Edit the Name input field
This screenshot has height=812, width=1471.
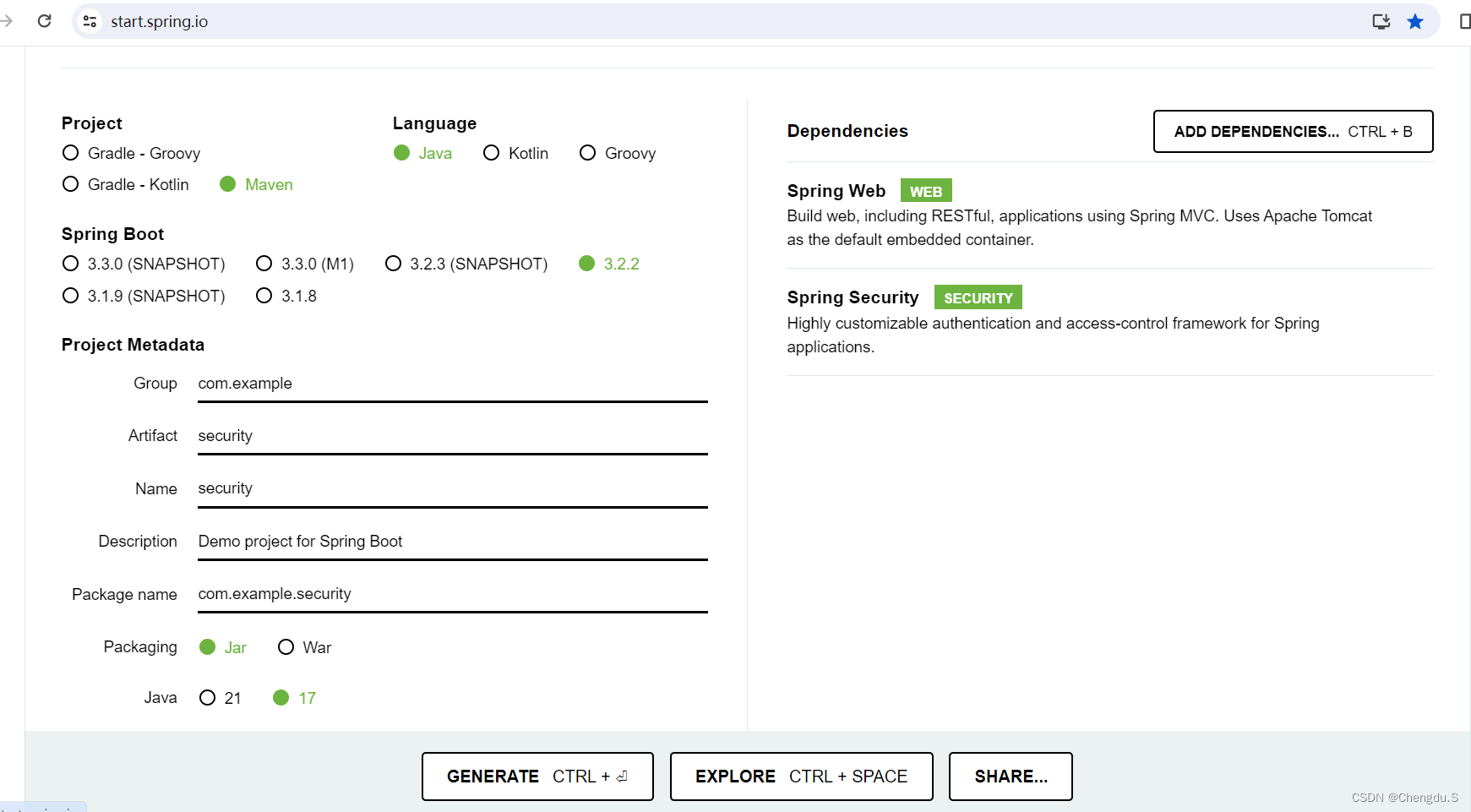[453, 488]
